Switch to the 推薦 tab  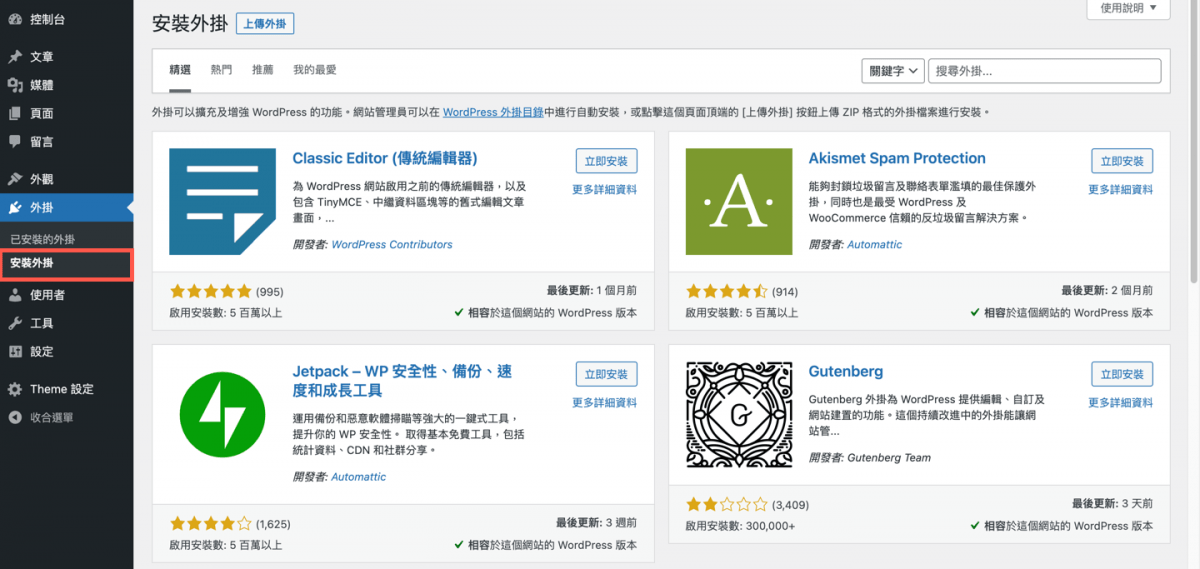pos(263,70)
